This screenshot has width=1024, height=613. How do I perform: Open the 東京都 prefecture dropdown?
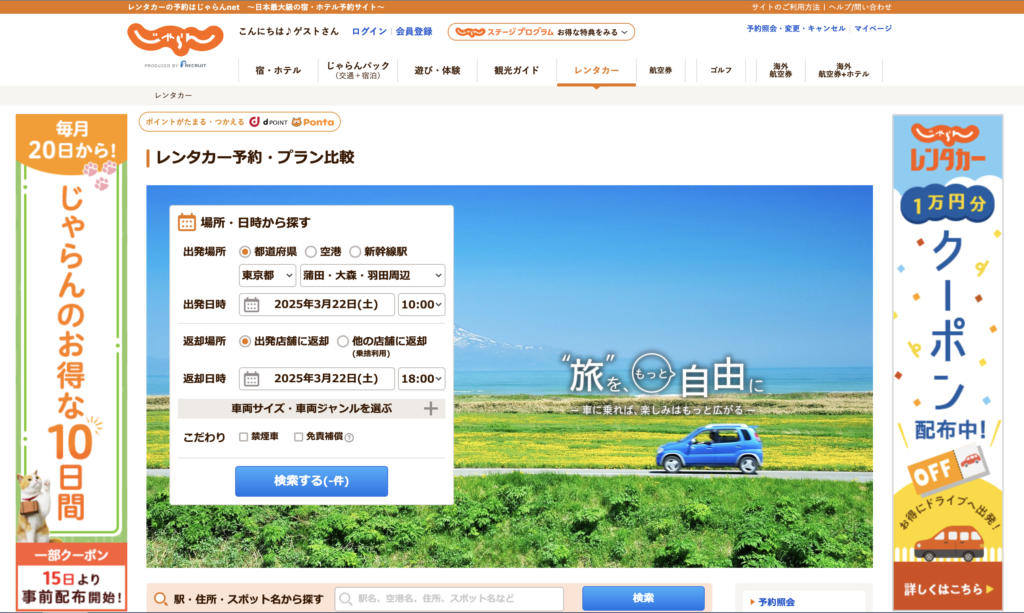pos(267,275)
